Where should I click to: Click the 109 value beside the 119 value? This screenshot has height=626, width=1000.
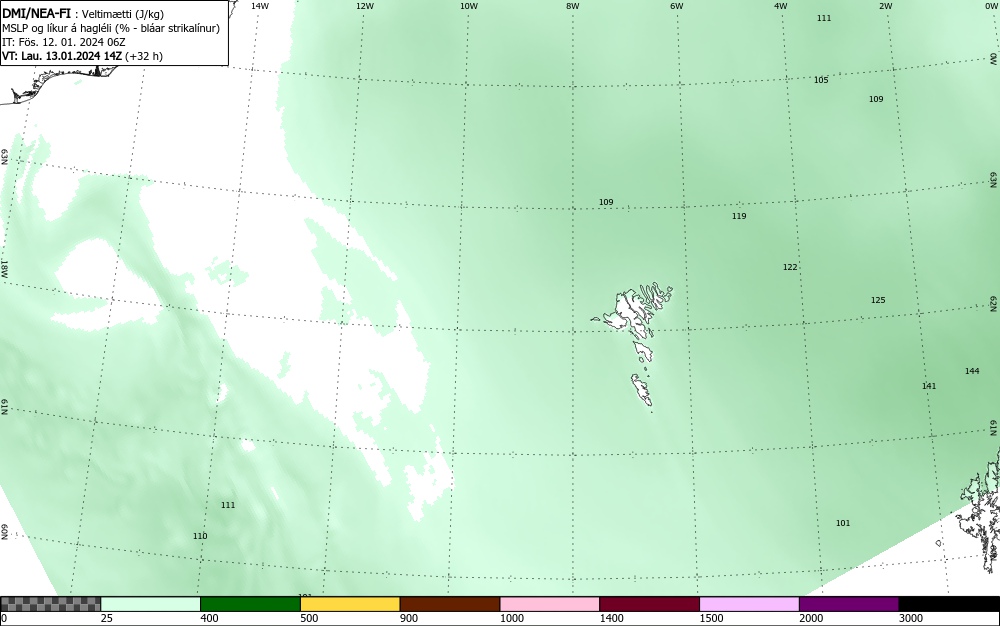[606, 202]
